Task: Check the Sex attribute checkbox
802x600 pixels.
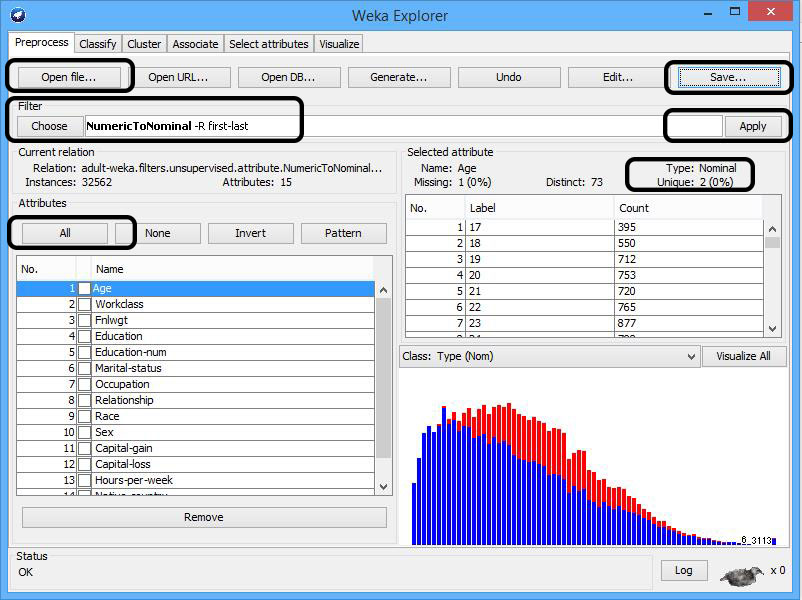Action: point(85,432)
